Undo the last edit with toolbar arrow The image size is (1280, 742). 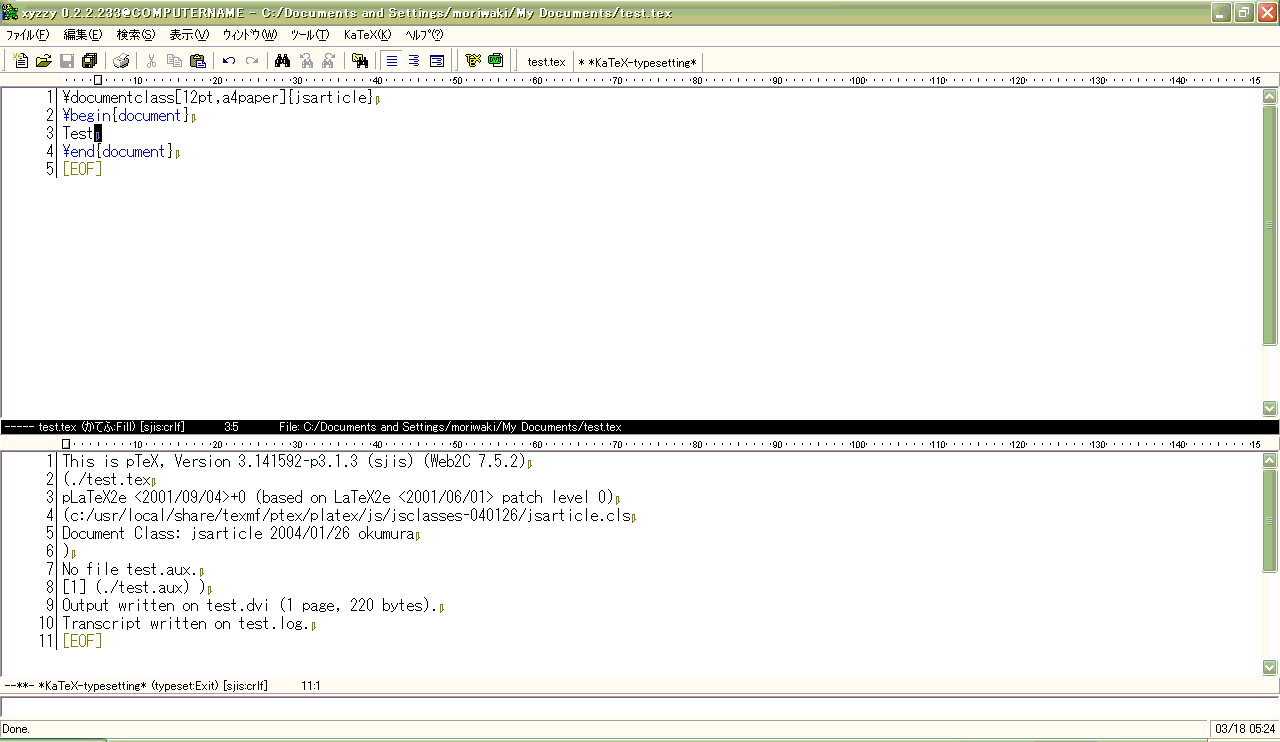pyautogui.click(x=229, y=61)
